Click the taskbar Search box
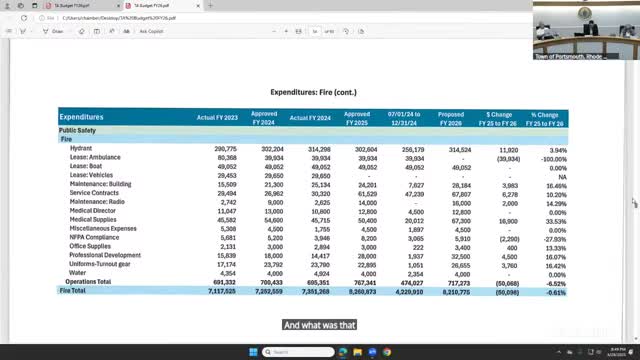The width and height of the screenshot is (640, 360). coord(298,352)
